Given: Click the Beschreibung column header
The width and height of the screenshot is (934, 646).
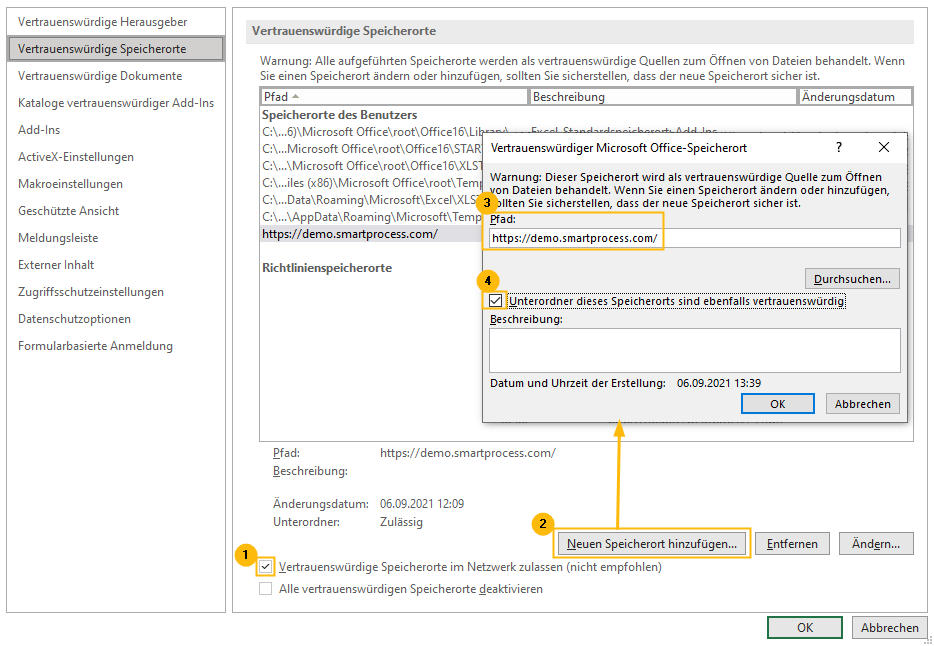Looking at the screenshot, I should click(662, 96).
